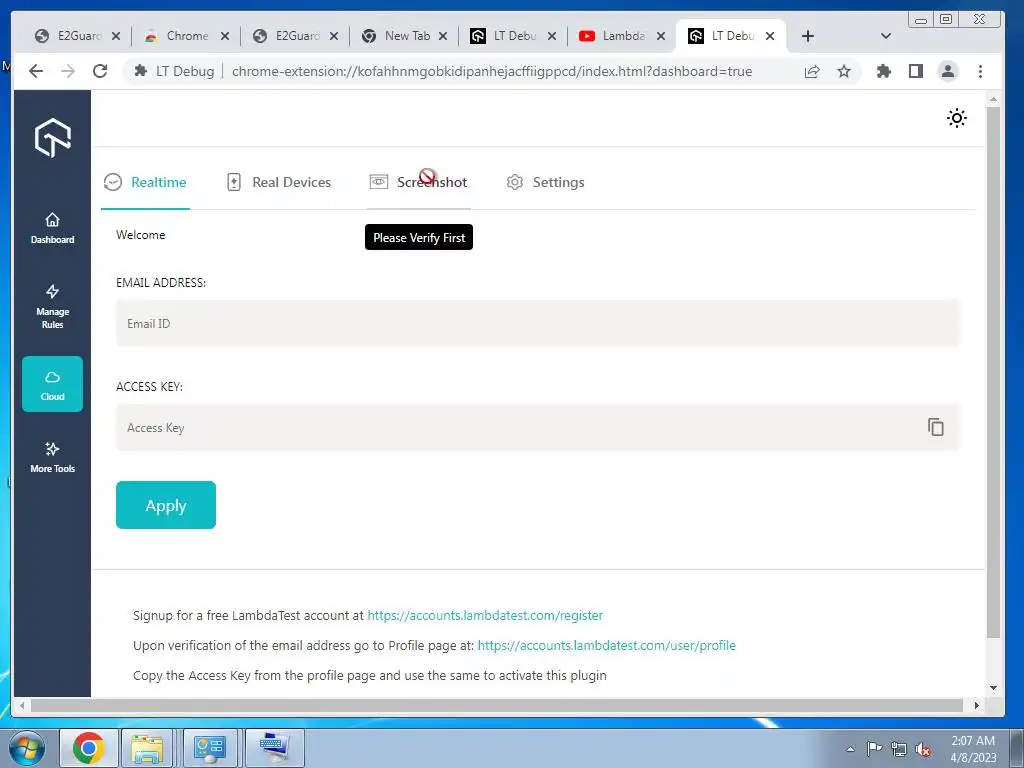The height and width of the screenshot is (768, 1024).
Task: Click the horizontal scrollbar right arrow
Action: [976, 705]
